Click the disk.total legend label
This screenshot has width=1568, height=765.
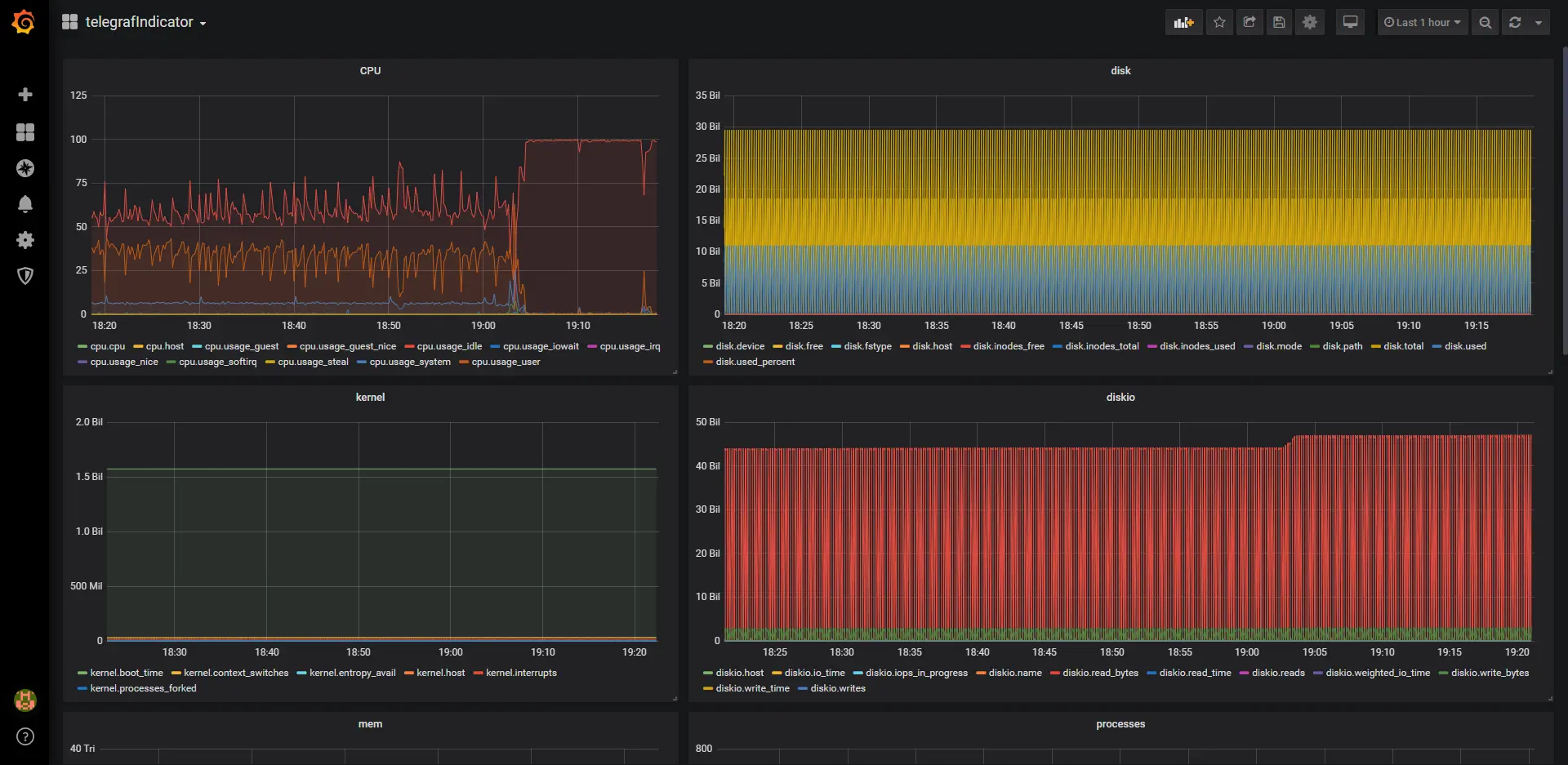pyautogui.click(x=1403, y=346)
